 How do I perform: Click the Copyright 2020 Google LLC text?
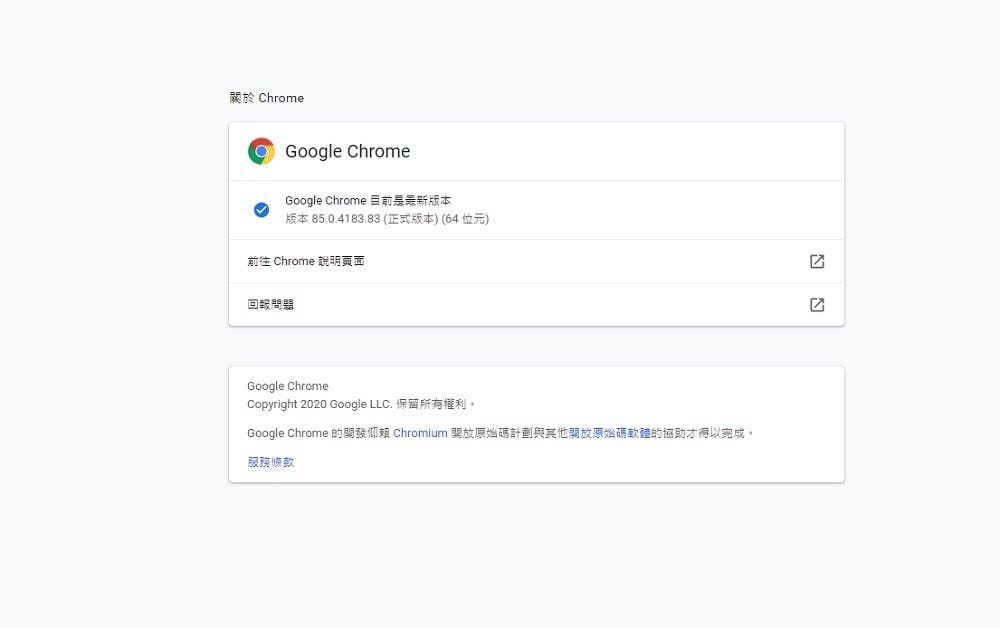[x=310, y=404]
